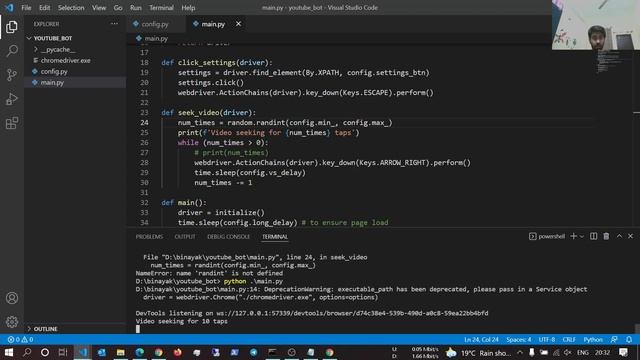Expand the __pycache__ folder
Screen dimensions: 640x360
pyautogui.click(x=75, y=49)
